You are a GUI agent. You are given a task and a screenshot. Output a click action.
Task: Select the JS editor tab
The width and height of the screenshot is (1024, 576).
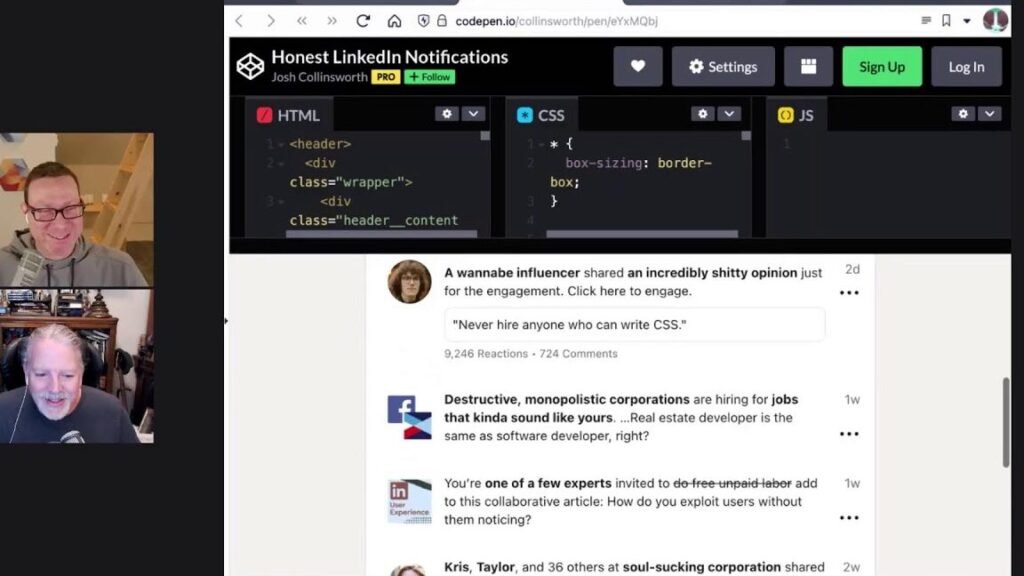796,115
